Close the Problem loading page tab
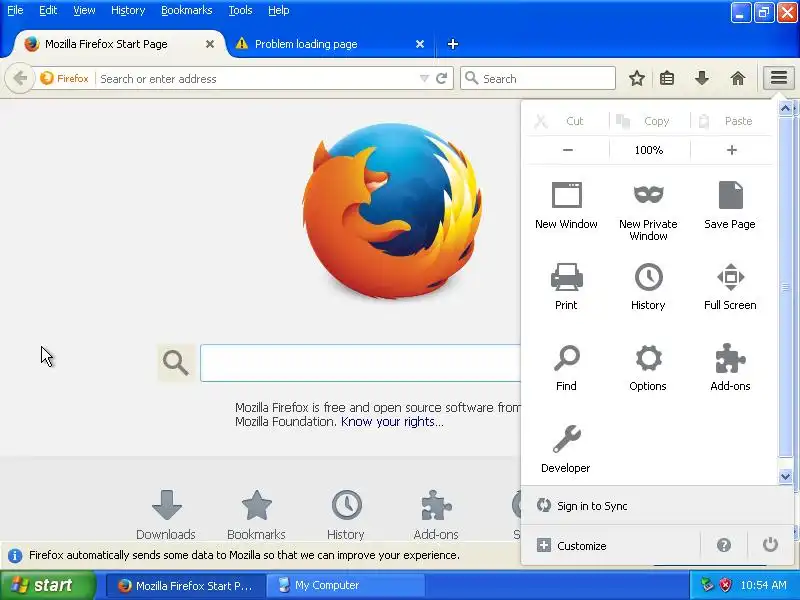This screenshot has height=600, width=800. [419, 44]
